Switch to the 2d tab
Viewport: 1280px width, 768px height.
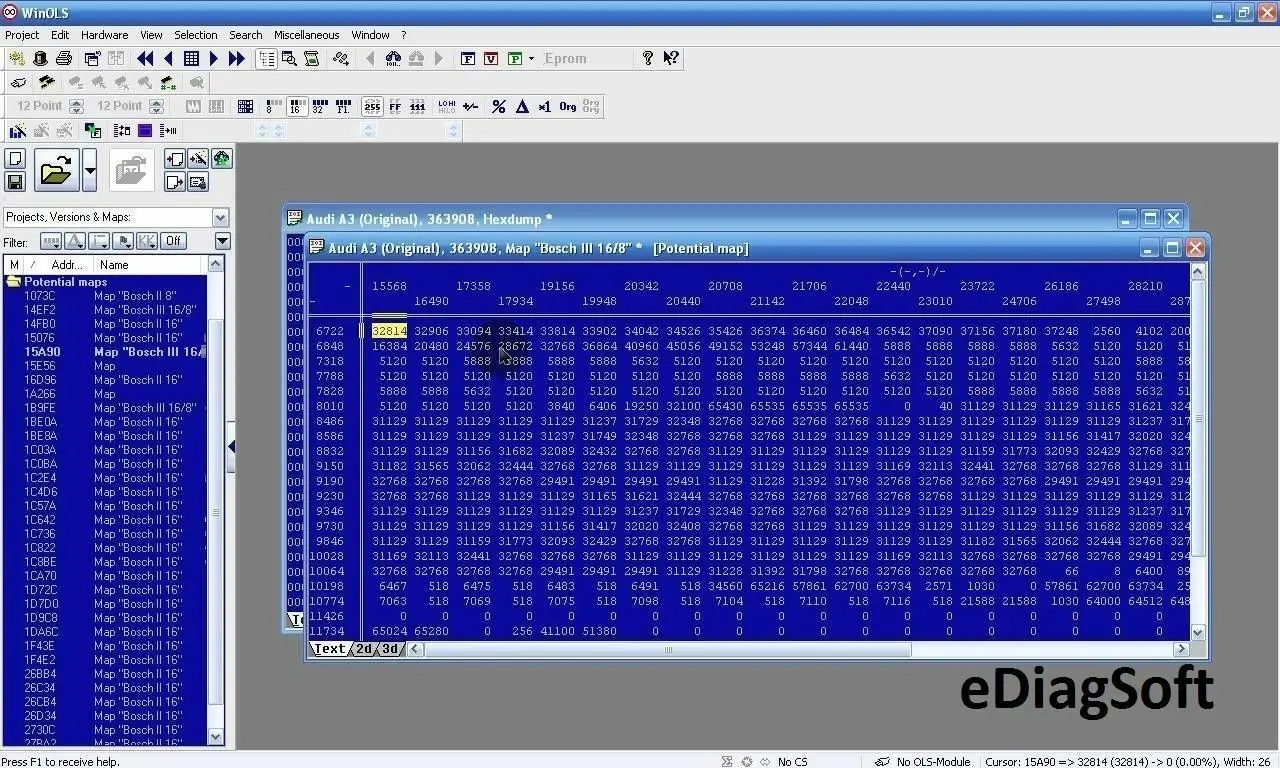[364, 649]
